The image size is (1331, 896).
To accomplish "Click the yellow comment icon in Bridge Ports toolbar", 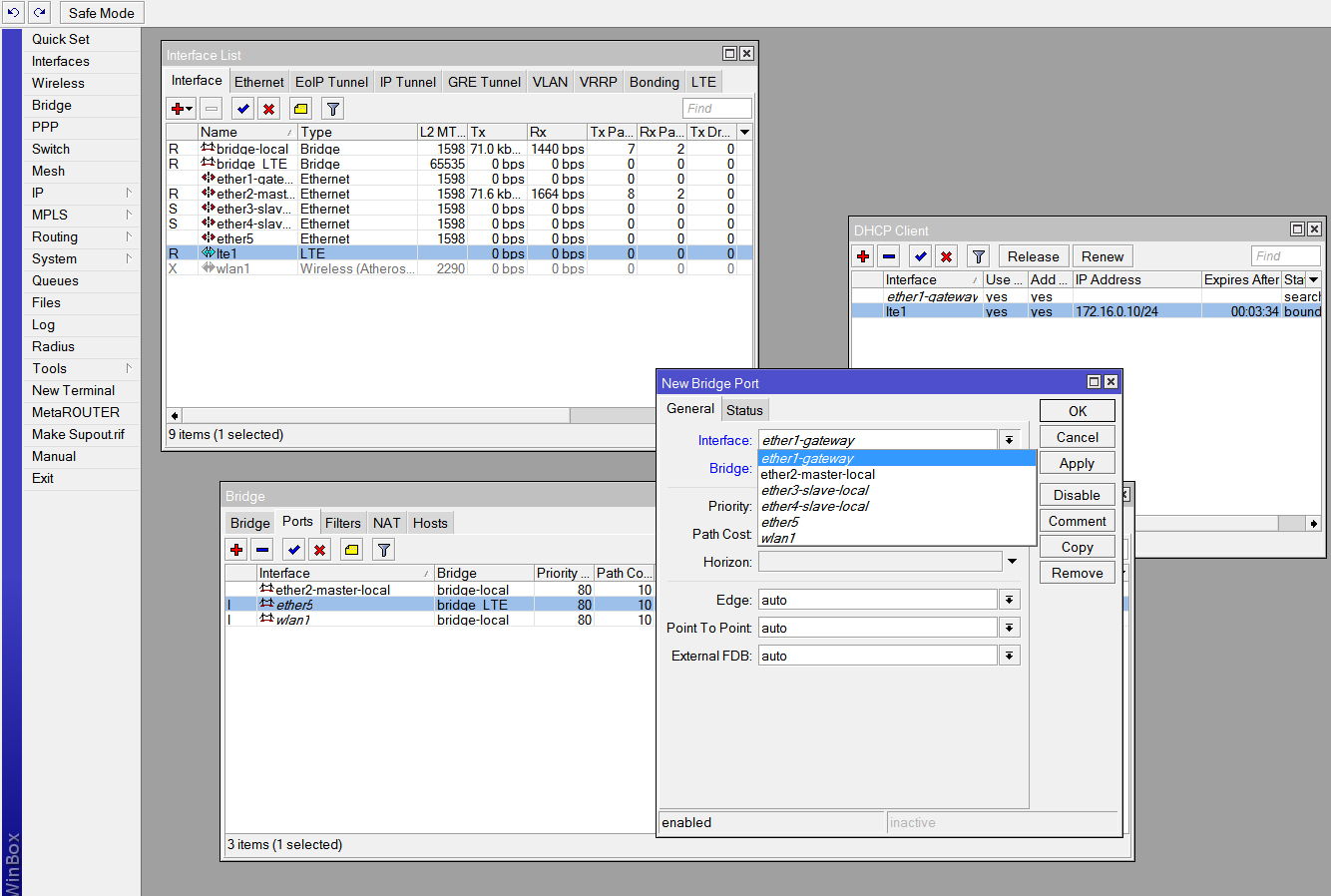I will (351, 550).
